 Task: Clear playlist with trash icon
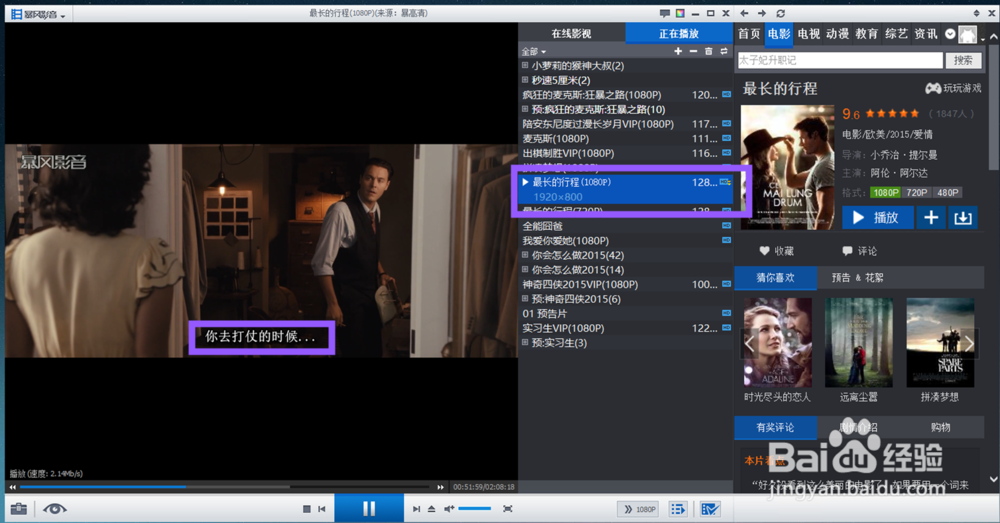709,51
